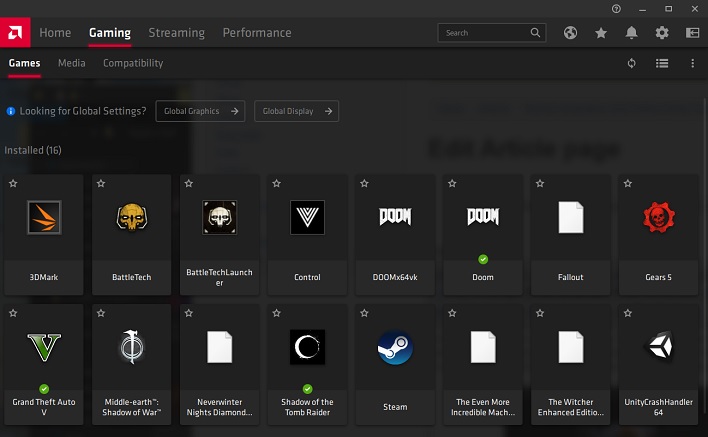The width and height of the screenshot is (708, 437).
Task: Star the UnityCrashHandler64 tile
Action: click(x=628, y=313)
